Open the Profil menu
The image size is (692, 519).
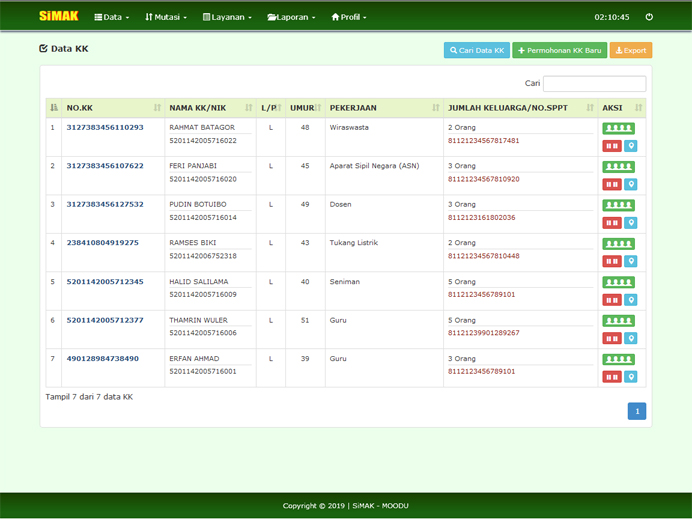coord(348,17)
